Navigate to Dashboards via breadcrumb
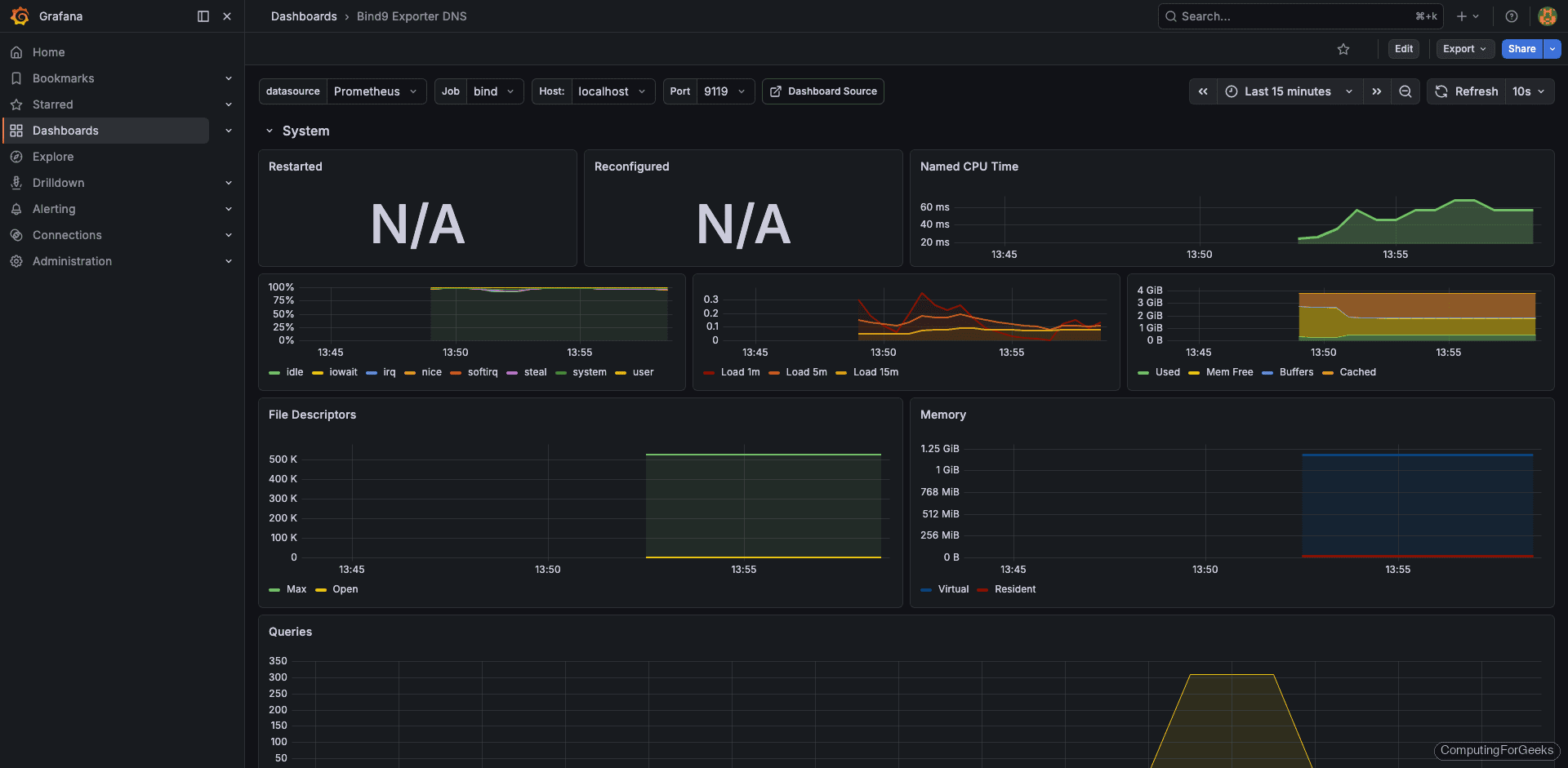Screen dimensions: 1568x768 click(x=304, y=16)
